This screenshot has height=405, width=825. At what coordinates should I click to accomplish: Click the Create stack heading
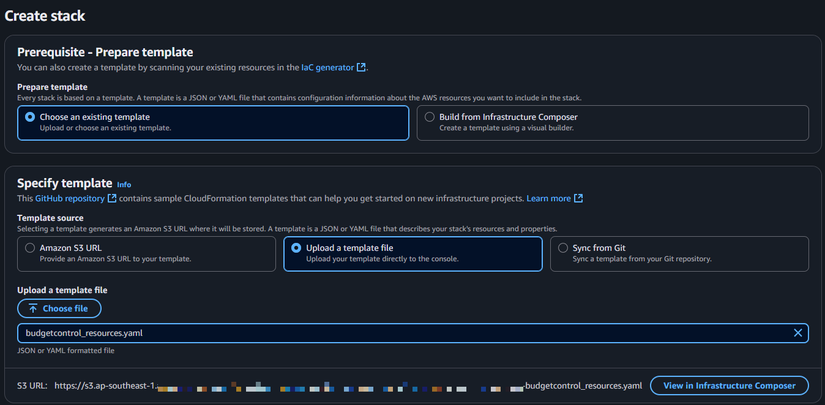pyautogui.click(x=45, y=16)
